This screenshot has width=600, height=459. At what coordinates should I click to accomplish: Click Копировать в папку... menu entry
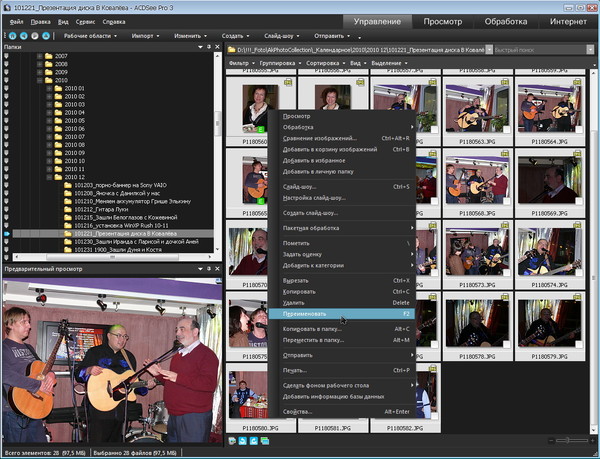342,329
